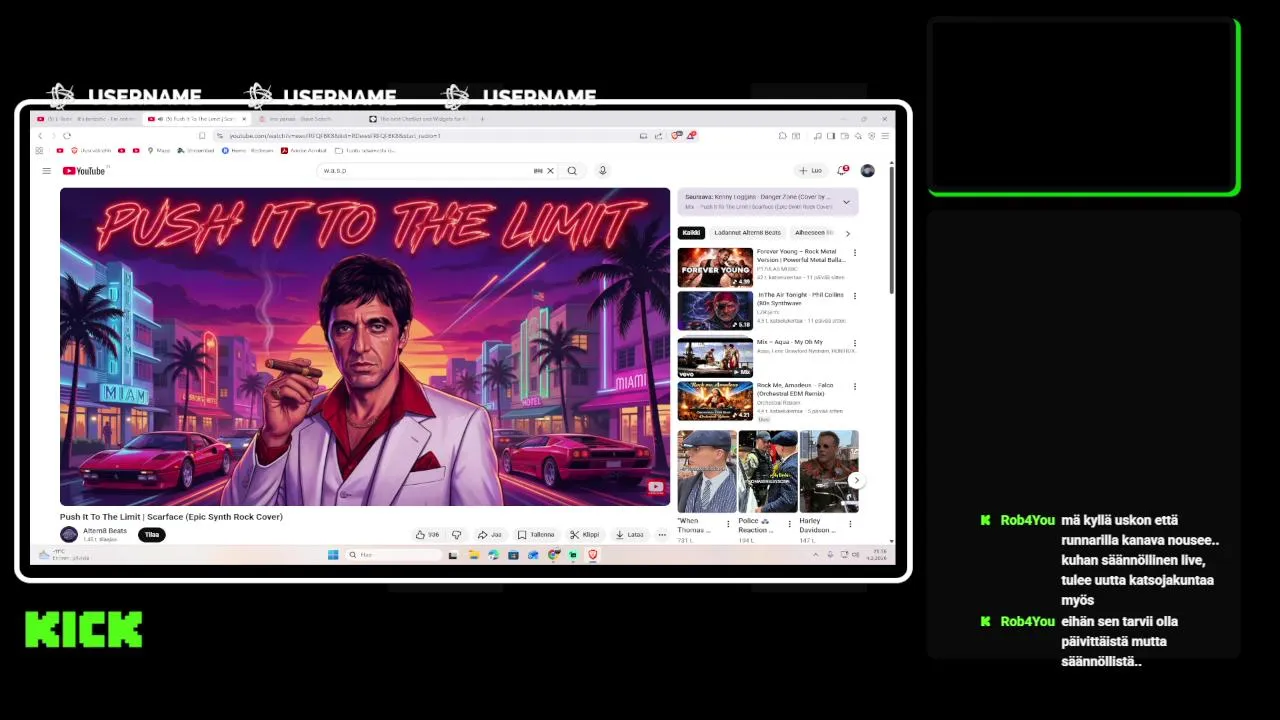This screenshot has height=720, width=1280.
Task: Create a clip with Klippi button
Action: (x=585, y=535)
